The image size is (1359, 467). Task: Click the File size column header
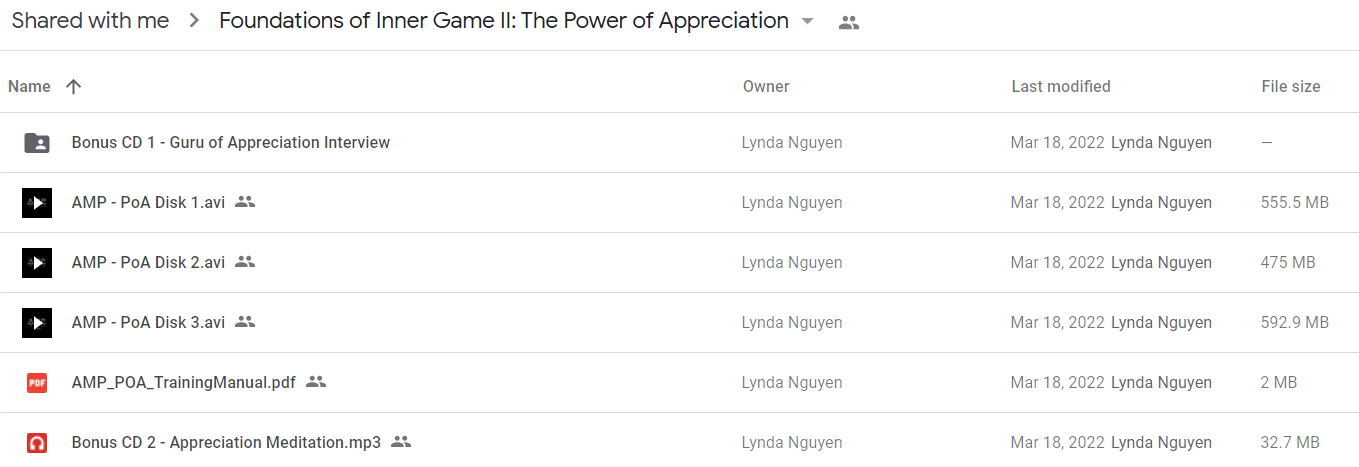[x=1291, y=87]
